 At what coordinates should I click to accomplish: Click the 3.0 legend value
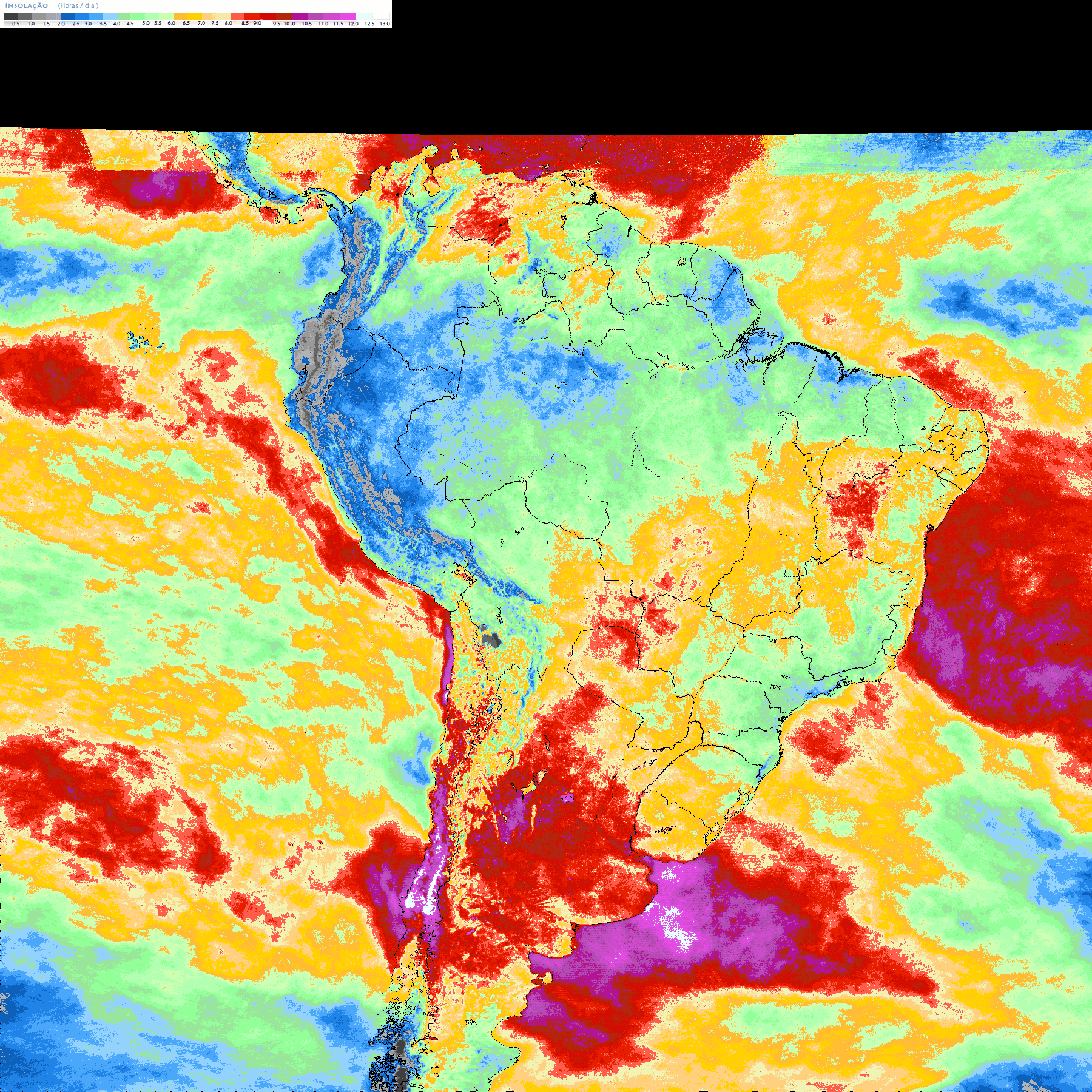(88, 24)
